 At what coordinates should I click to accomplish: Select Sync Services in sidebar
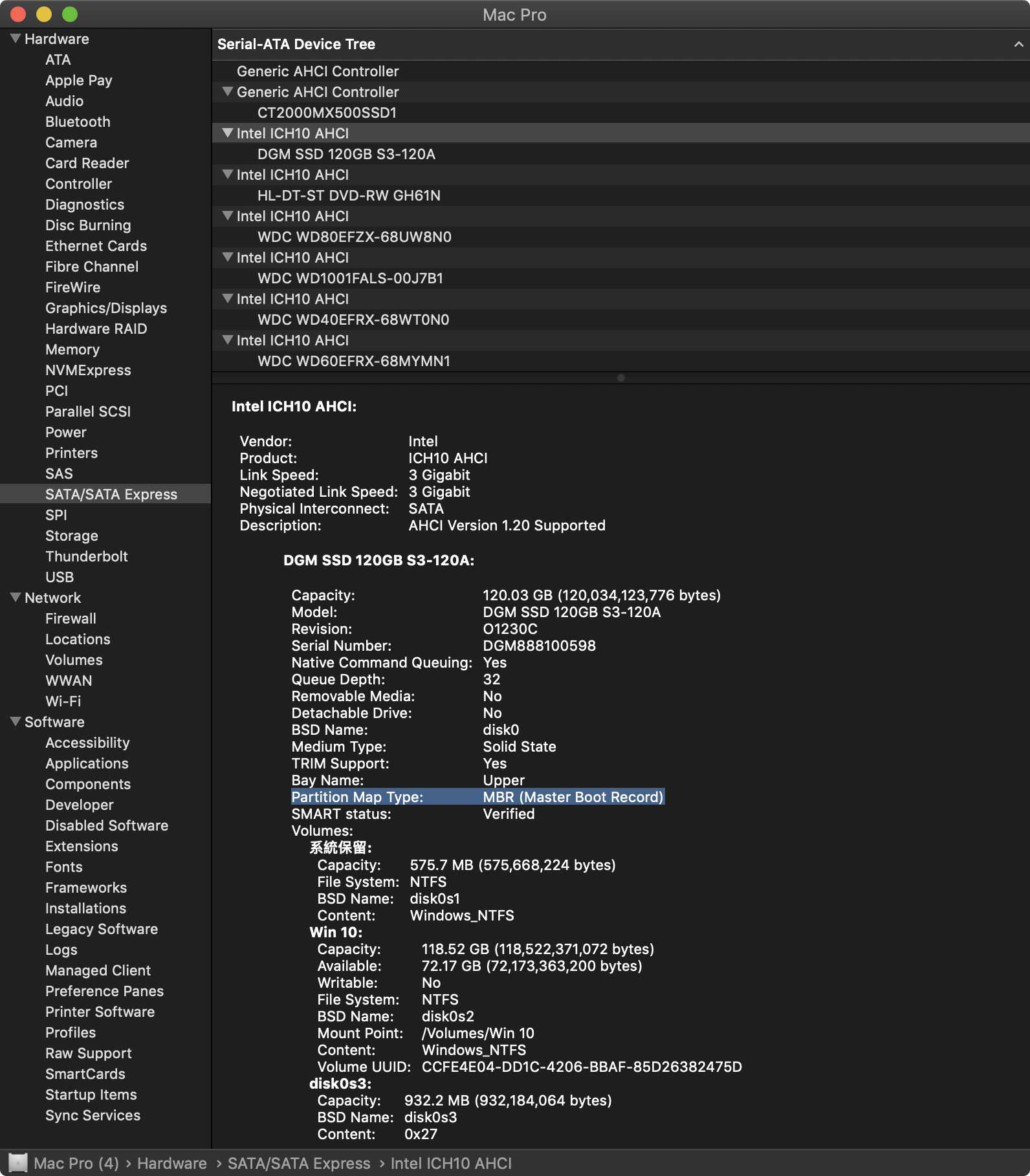(x=105, y=1115)
